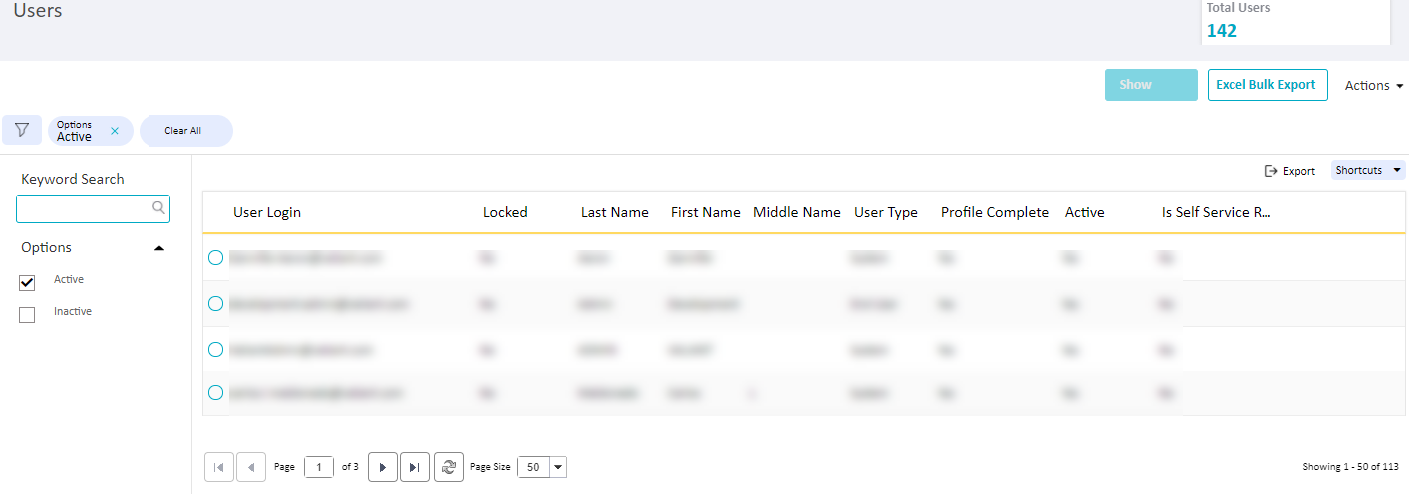Viewport: 1409px width, 497px height.
Task: Check the Inactive option checkbox
Action: coord(27,315)
